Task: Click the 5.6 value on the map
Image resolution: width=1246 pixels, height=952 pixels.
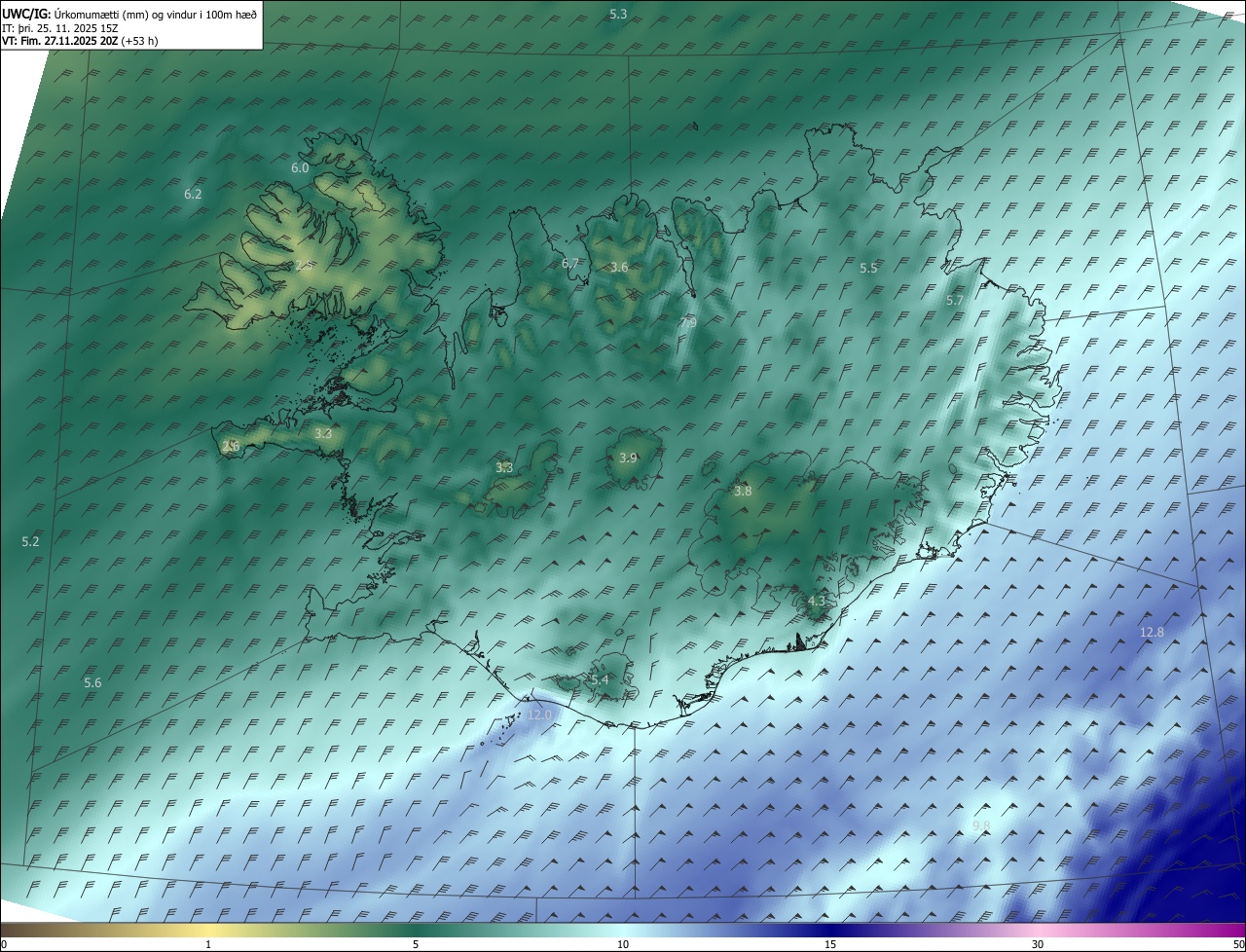Action: tap(92, 682)
